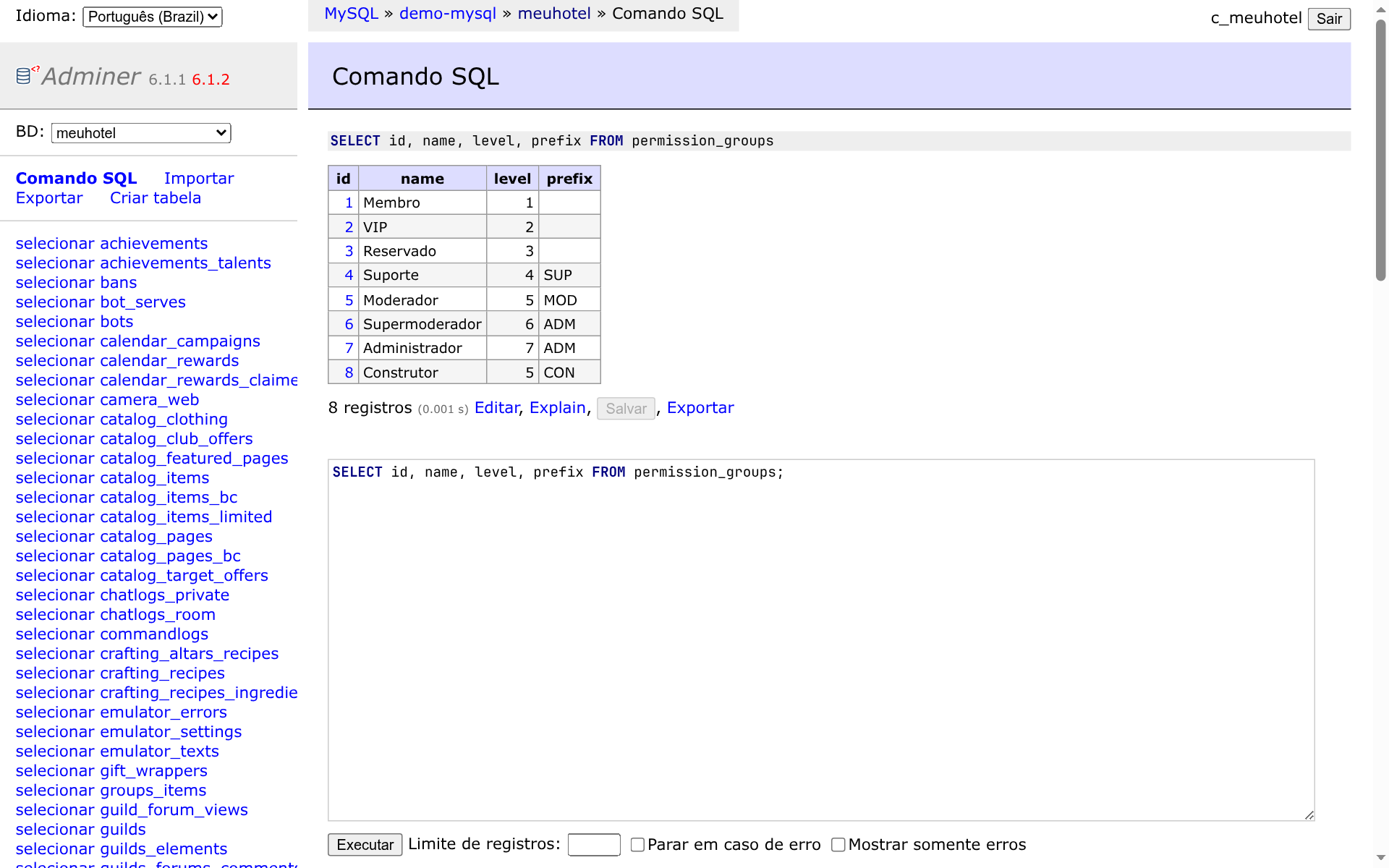Image resolution: width=1389 pixels, height=868 pixels.
Task: Click Editar link under results
Action: [x=497, y=408]
